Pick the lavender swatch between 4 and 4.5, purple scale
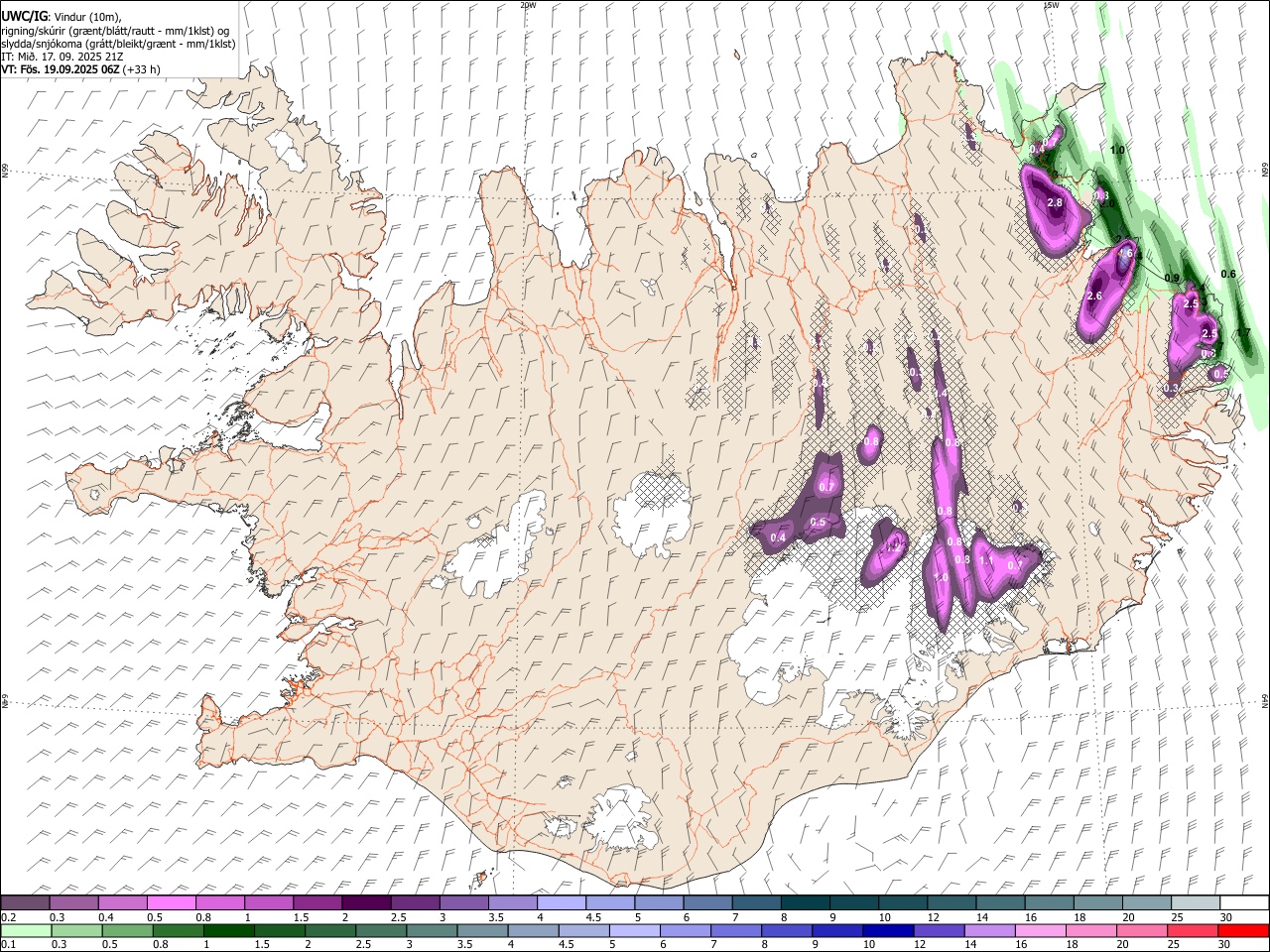This screenshot has height=952, width=1270. click(x=561, y=902)
